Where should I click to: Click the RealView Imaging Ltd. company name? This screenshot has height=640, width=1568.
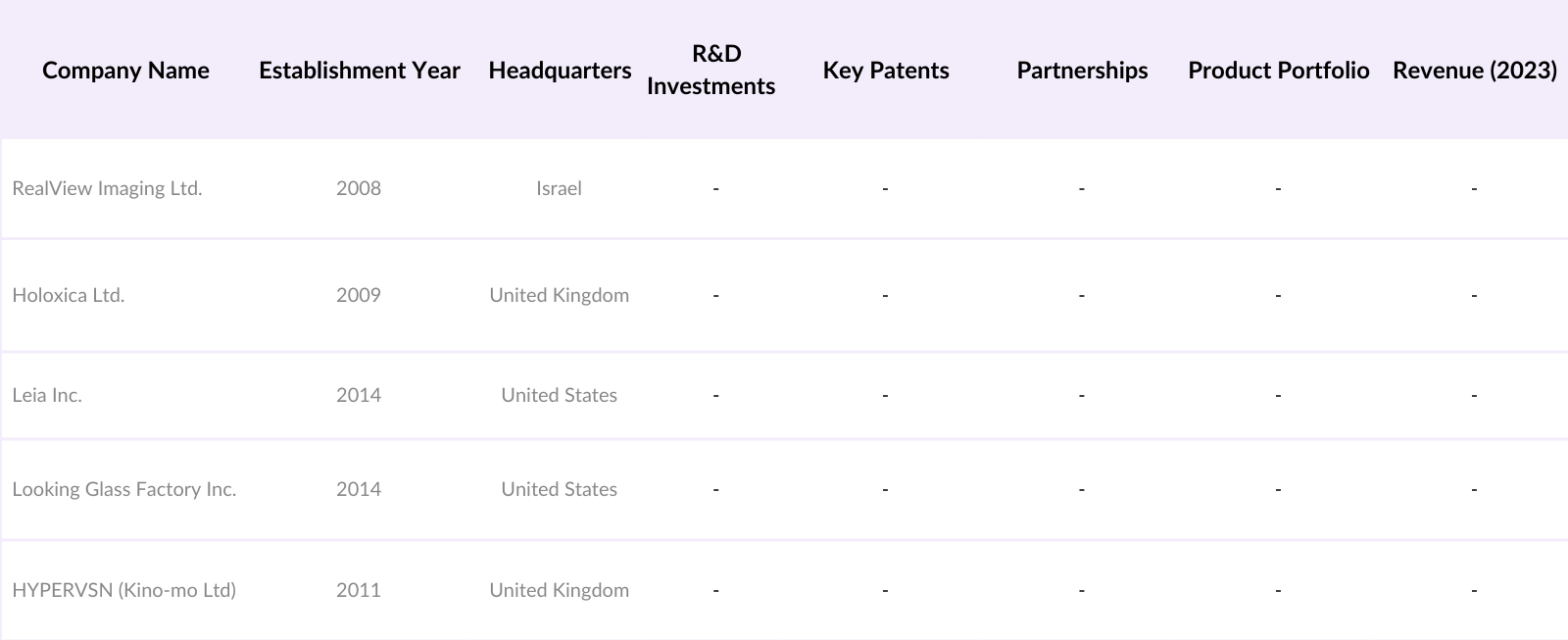pos(107,188)
